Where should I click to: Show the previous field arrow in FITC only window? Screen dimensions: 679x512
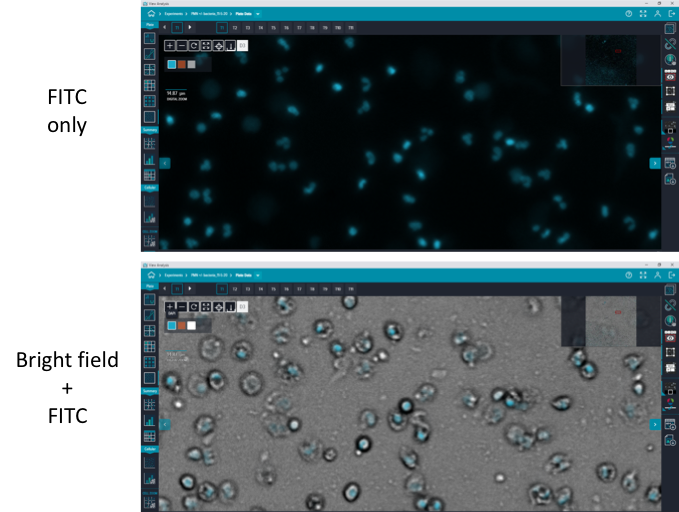(x=165, y=163)
